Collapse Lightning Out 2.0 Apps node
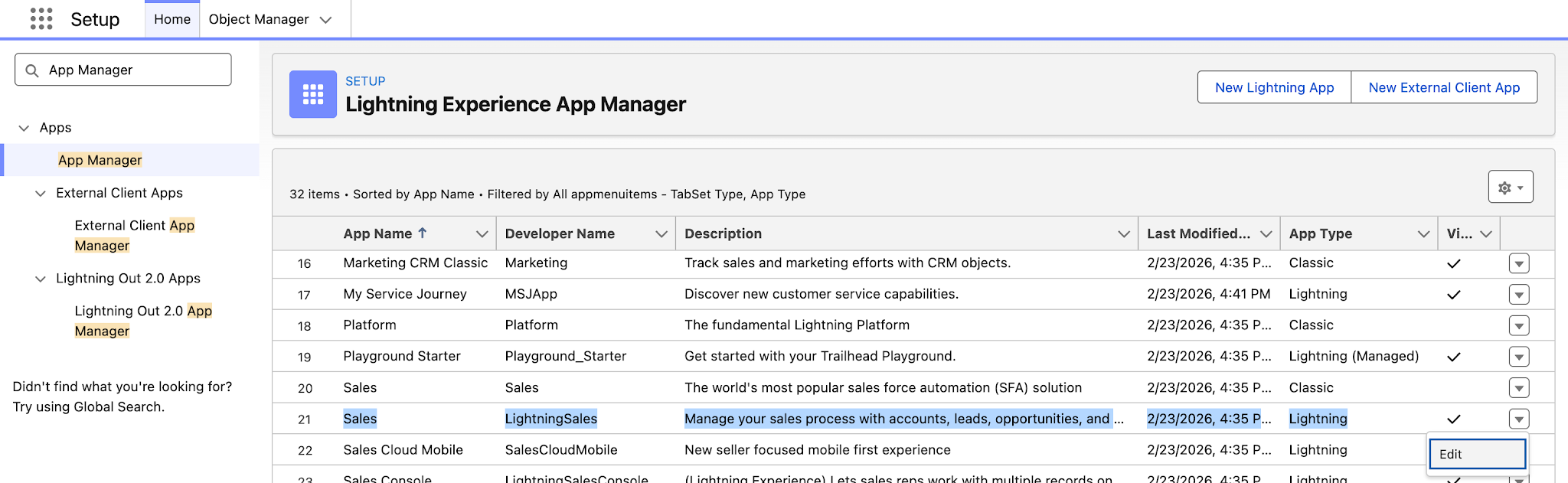Image resolution: width=1568 pixels, height=483 pixels. click(41, 279)
